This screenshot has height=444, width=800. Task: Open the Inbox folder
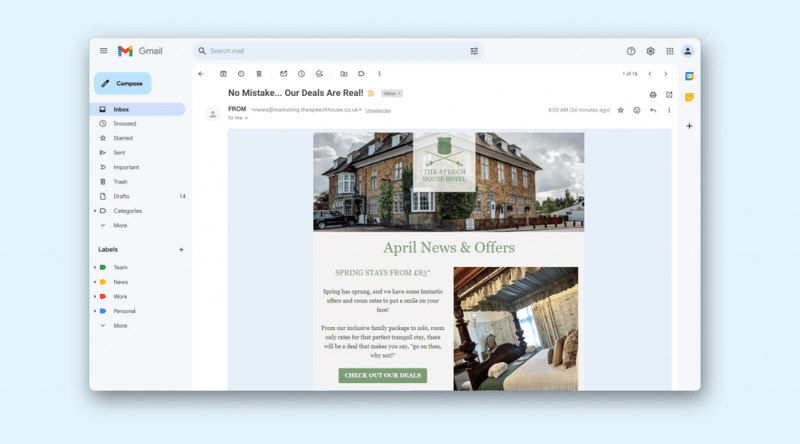point(121,109)
